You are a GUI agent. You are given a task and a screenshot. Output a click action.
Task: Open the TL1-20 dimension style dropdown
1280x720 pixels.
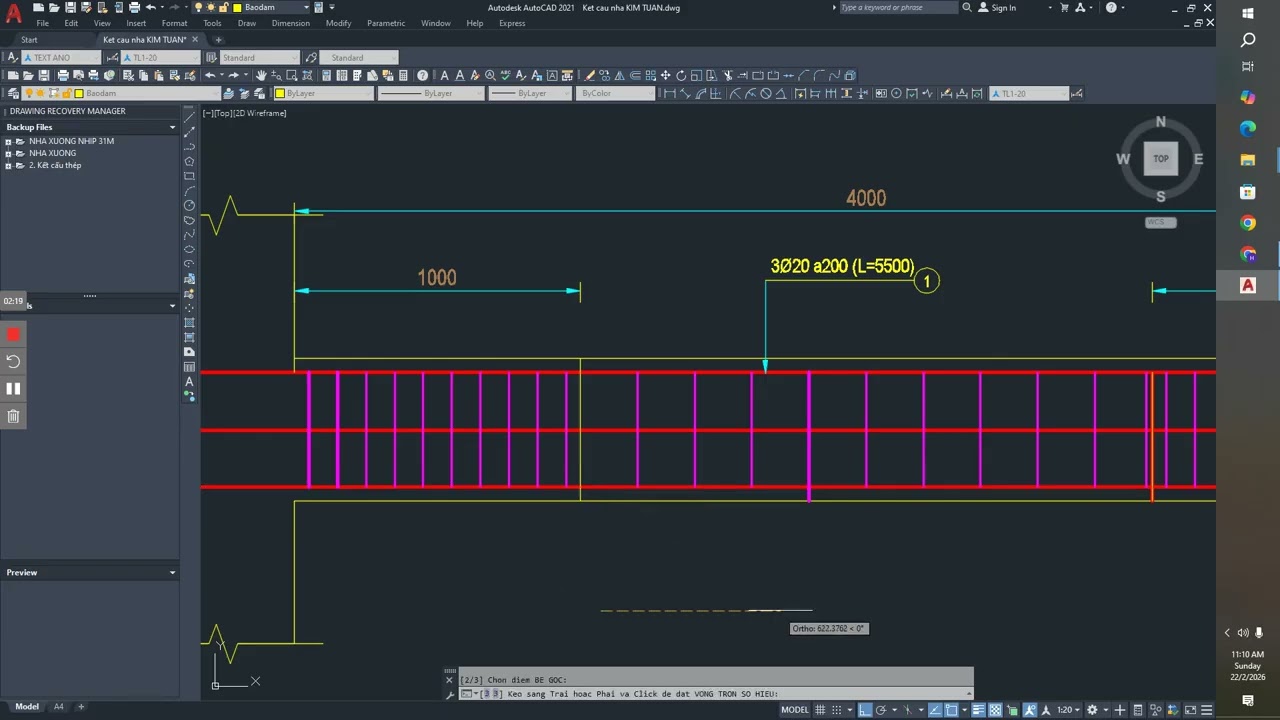click(x=160, y=57)
